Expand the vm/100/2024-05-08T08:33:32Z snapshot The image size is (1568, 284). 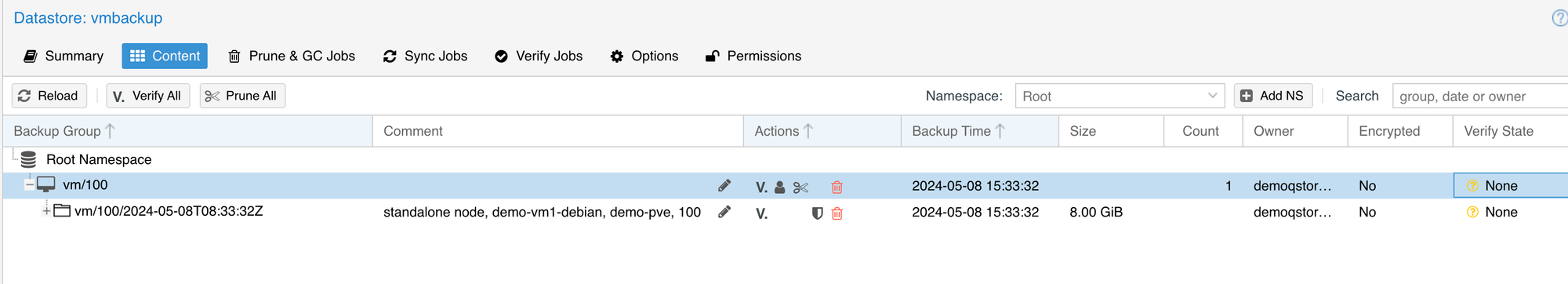point(46,211)
